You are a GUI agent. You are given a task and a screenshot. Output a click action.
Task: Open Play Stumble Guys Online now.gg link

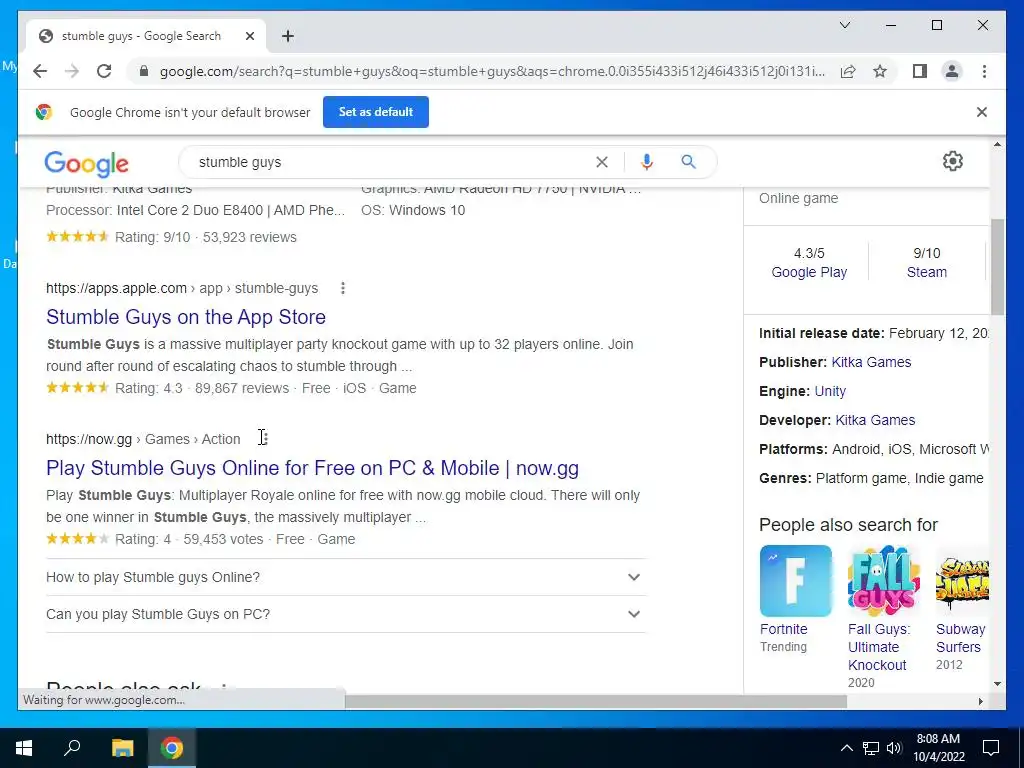click(312, 468)
